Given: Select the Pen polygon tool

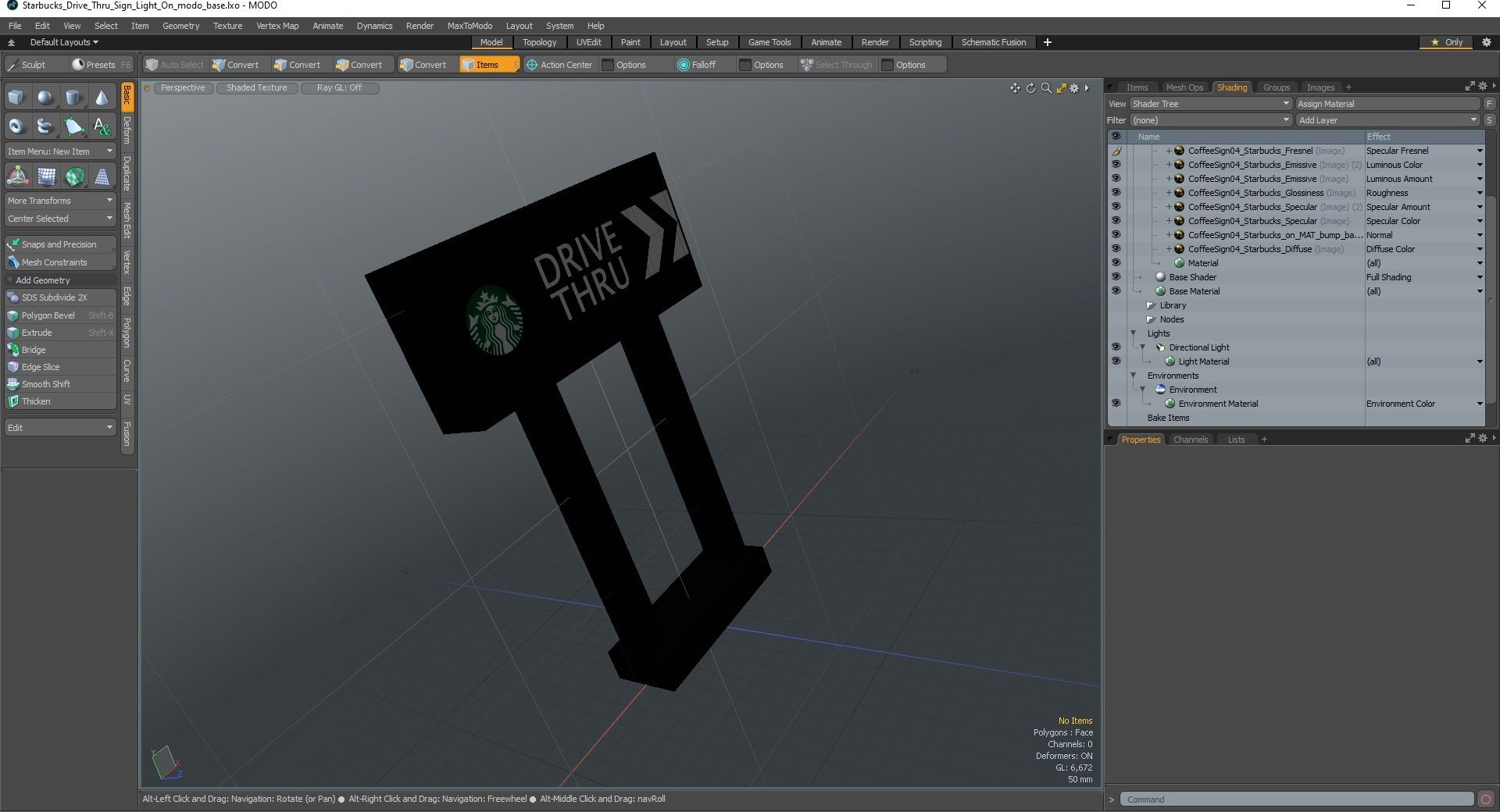Looking at the screenshot, I should pos(73,126).
